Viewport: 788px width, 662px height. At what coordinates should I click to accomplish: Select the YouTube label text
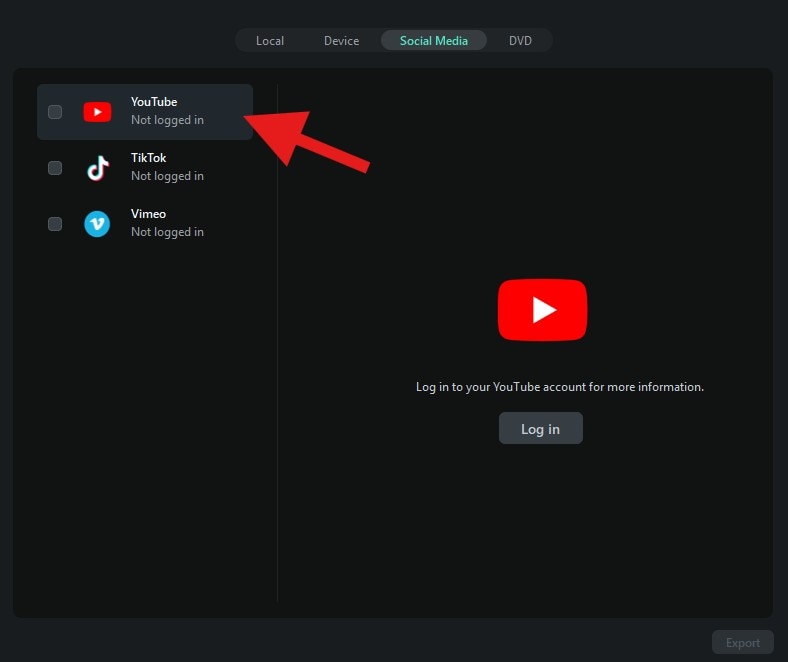coord(154,102)
